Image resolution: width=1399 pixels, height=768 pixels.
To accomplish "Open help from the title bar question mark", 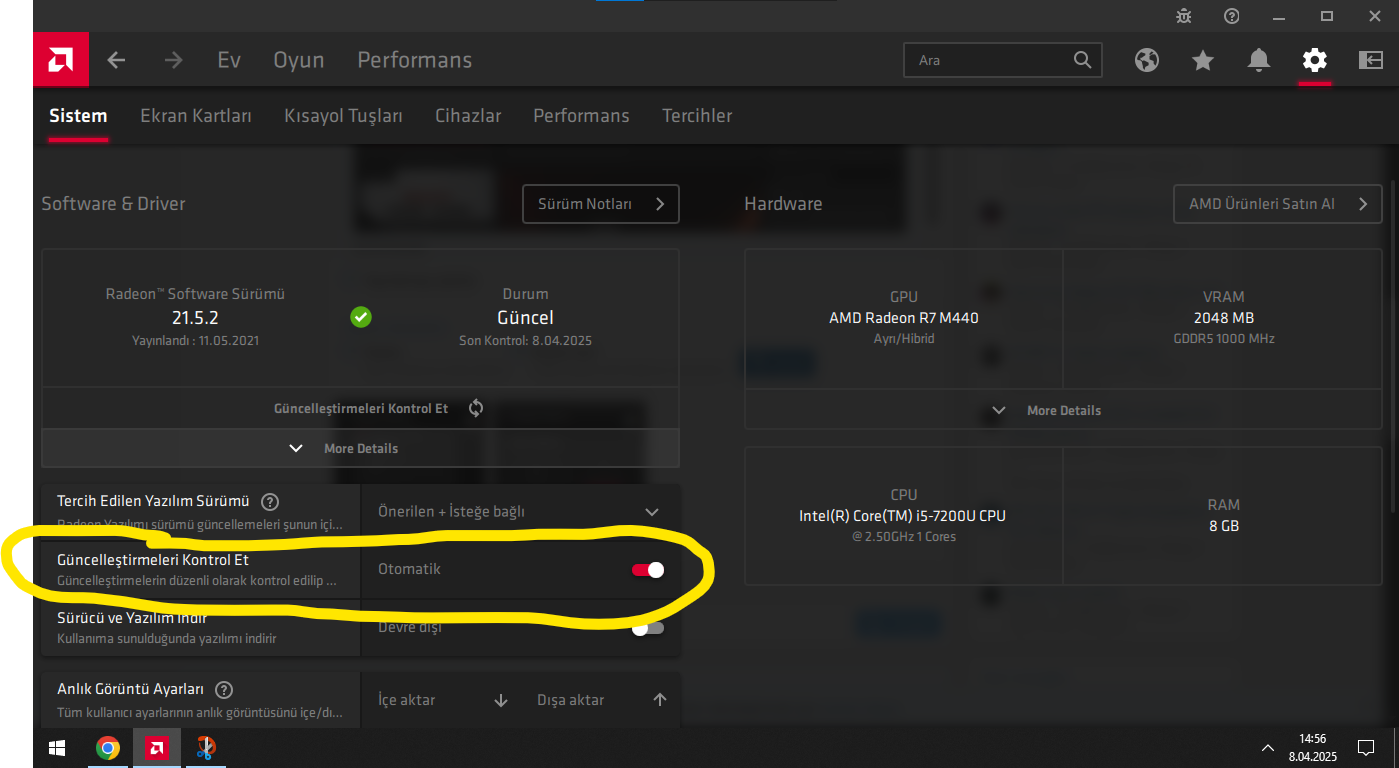I will (1232, 16).
